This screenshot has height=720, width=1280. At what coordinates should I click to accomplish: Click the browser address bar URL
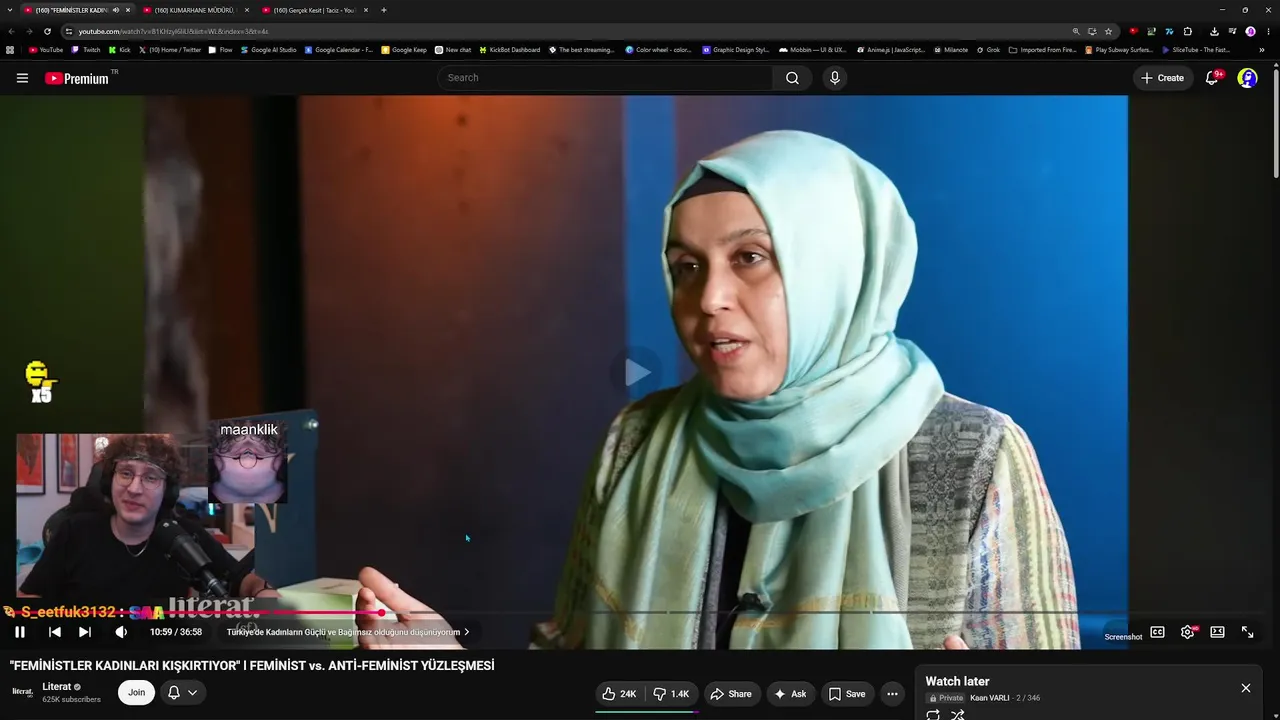pos(173,31)
